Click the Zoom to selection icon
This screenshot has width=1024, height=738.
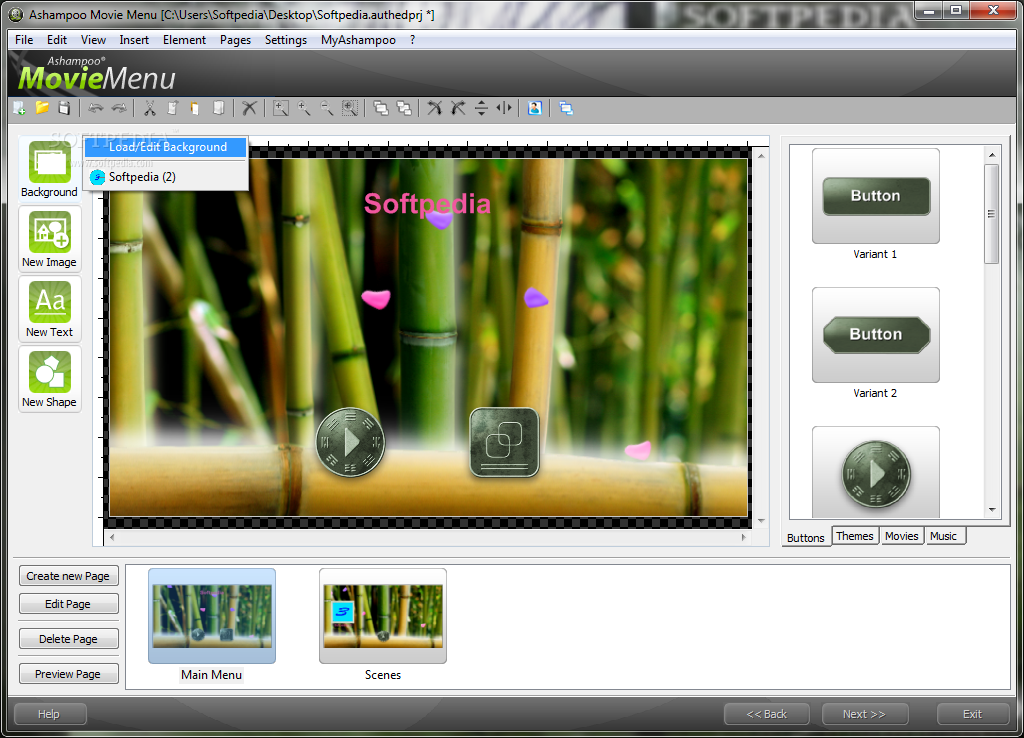coord(350,108)
